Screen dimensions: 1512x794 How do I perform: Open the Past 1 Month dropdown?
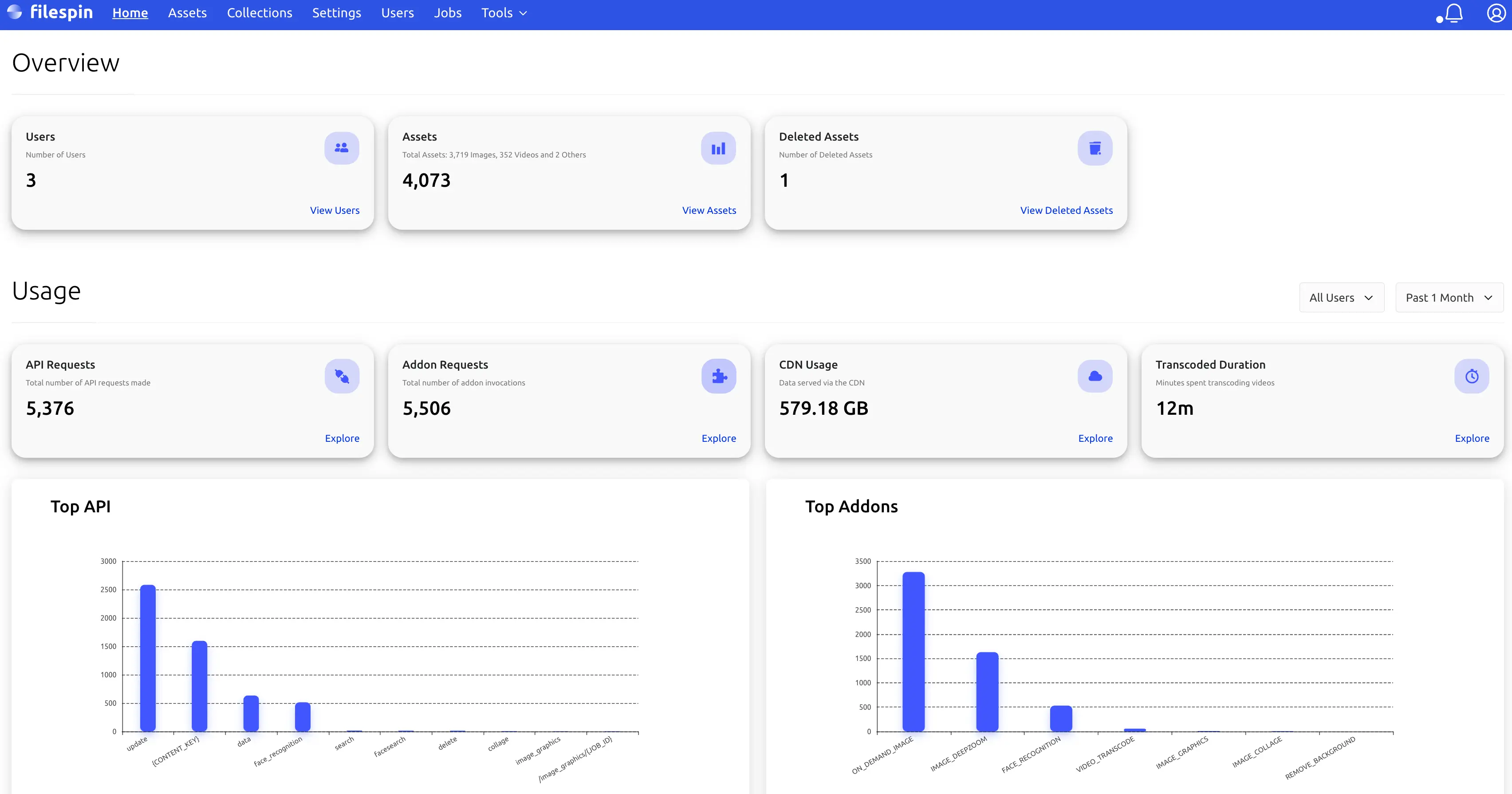coord(1448,298)
